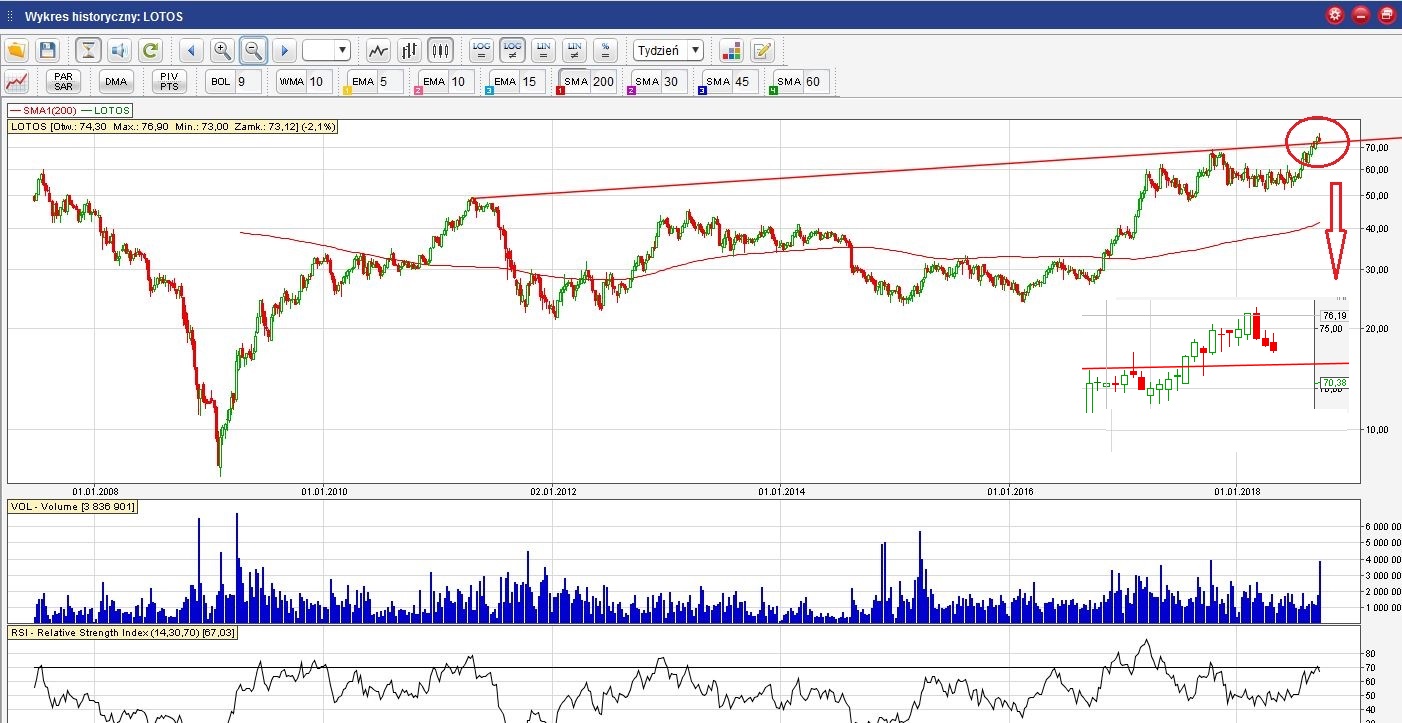Save the chart with the floppy disk icon
This screenshot has width=1402, height=723.
point(47,50)
